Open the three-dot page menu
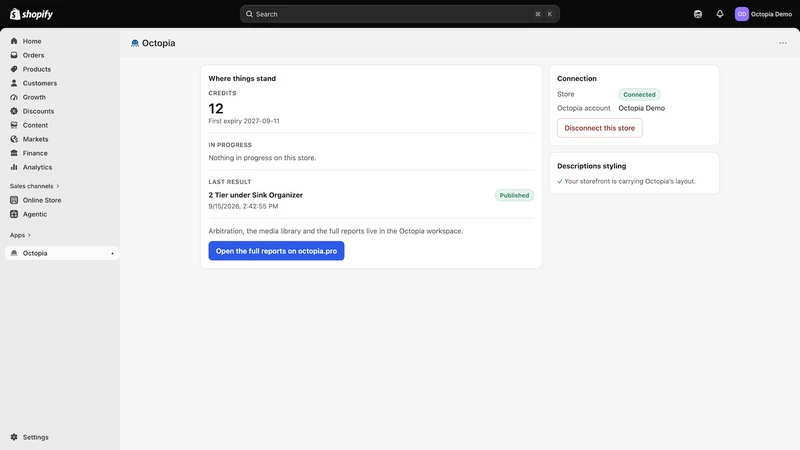 (x=783, y=43)
